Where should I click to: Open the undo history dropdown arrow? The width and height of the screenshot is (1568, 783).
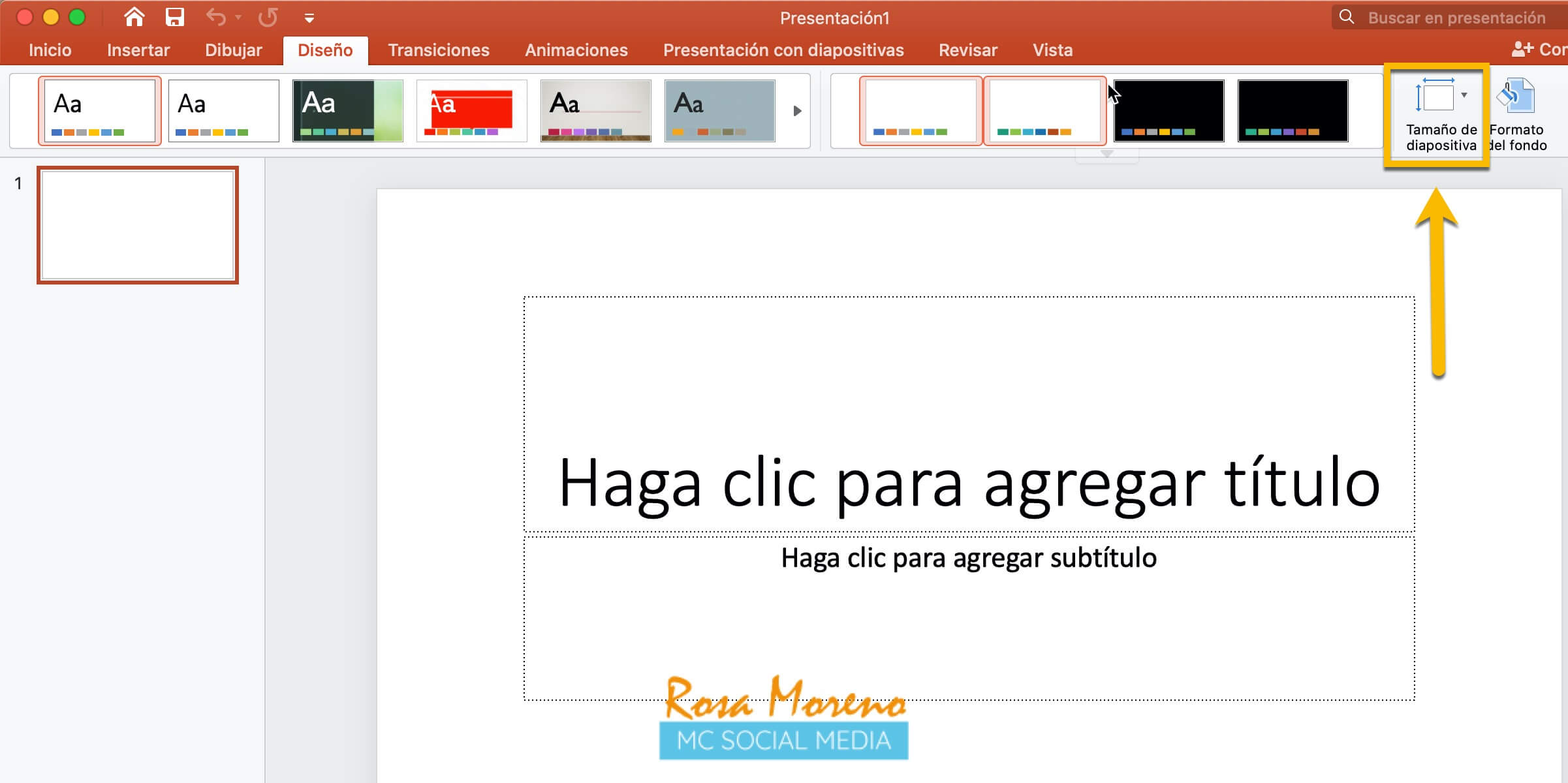(x=238, y=18)
